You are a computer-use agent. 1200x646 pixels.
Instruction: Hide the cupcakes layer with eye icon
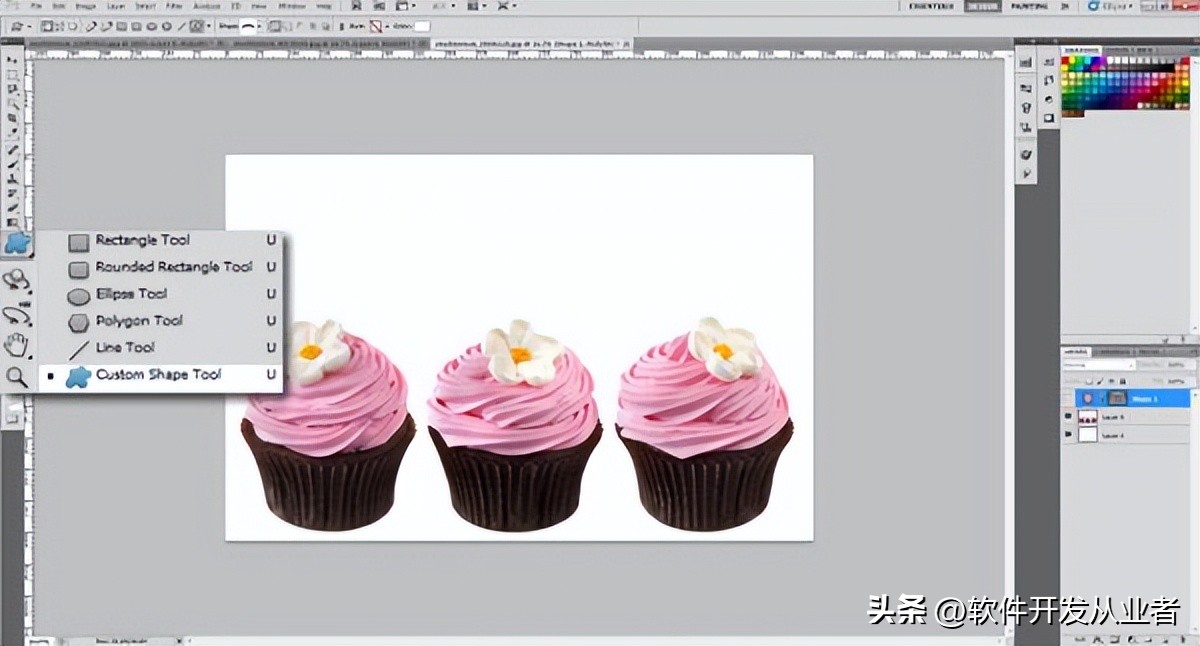1068,415
